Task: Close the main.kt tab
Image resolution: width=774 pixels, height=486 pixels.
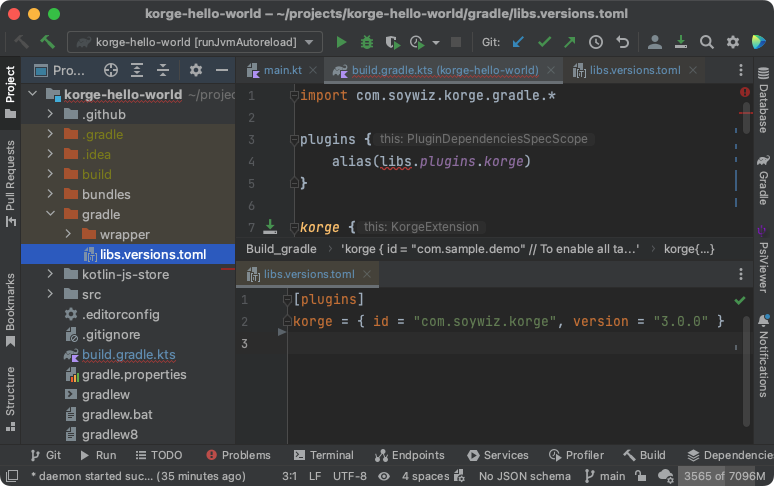Action: (x=313, y=71)
